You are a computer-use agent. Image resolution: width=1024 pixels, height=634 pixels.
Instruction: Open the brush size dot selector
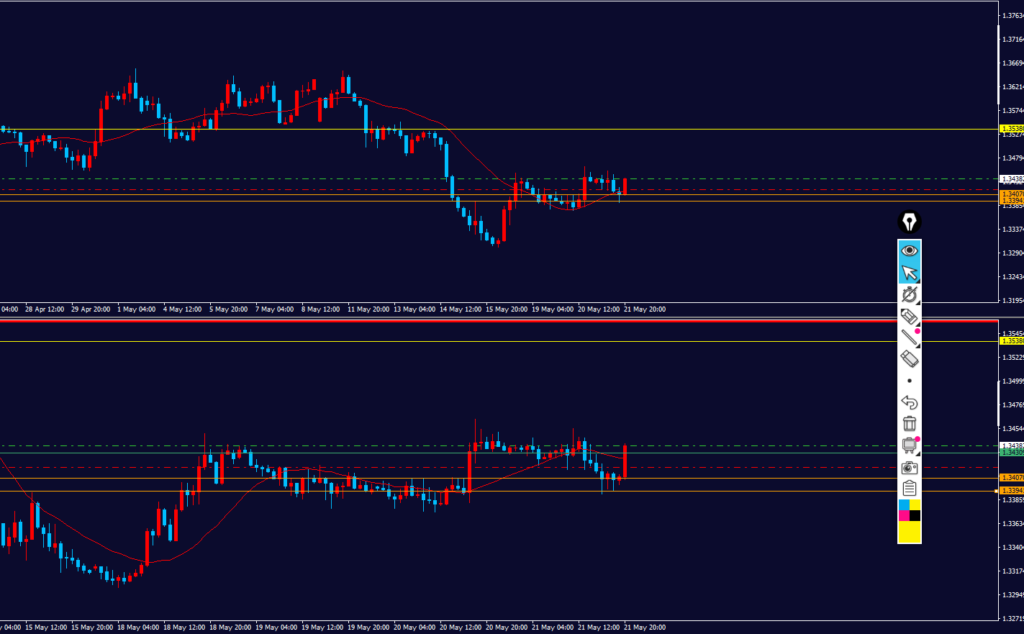[909, 381]
